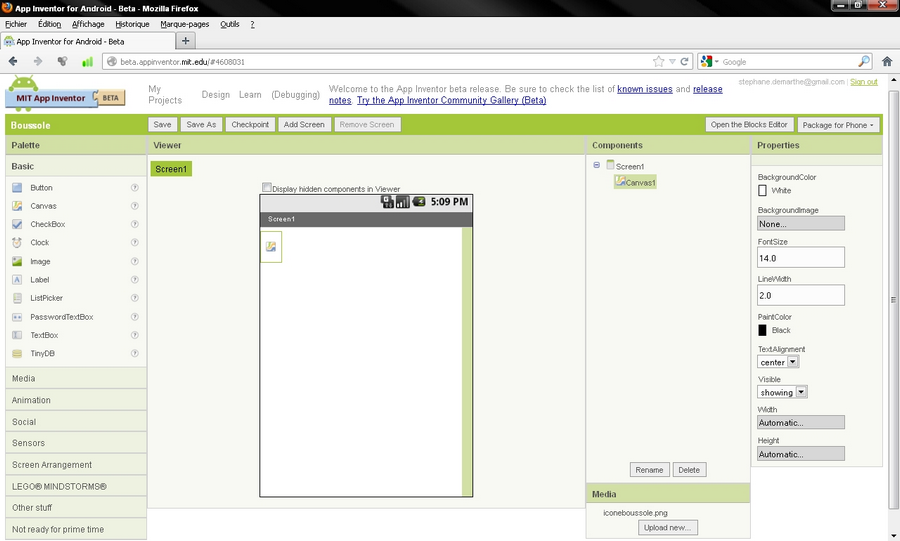Screen dimensions: 900x541
Task: Choose the ListPicker component icon
Action: 17,298
